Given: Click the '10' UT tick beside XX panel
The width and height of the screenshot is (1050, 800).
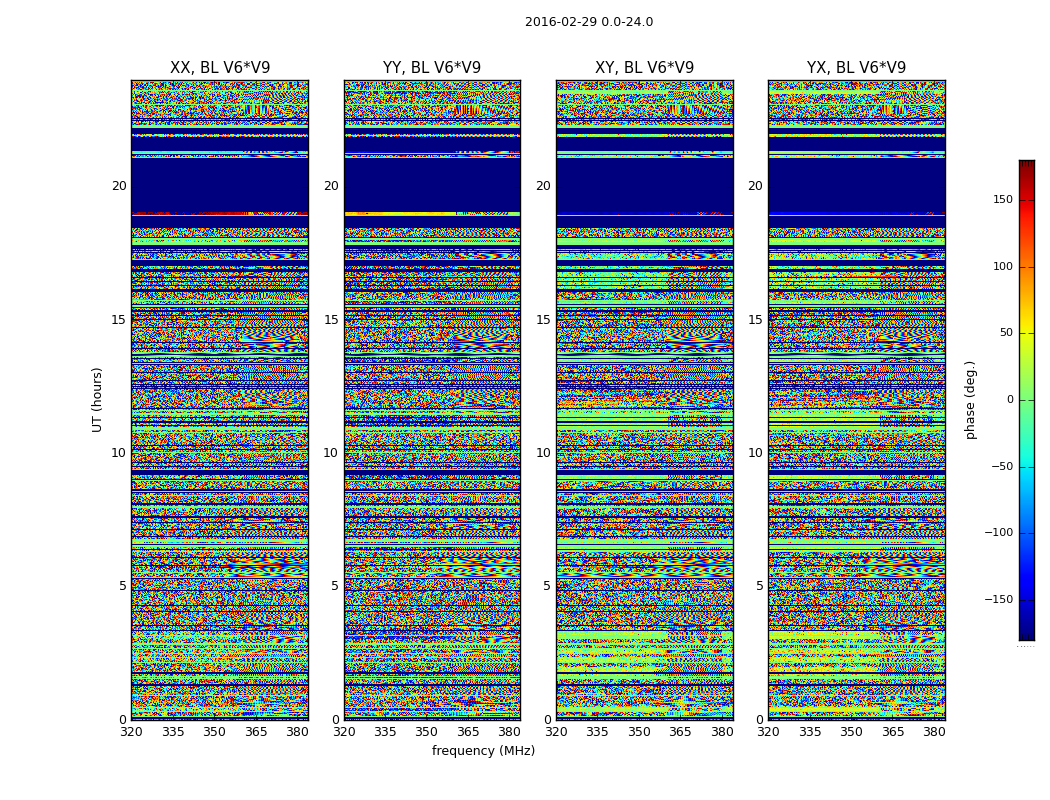Looking at the screenshot, I should (119, 453).
